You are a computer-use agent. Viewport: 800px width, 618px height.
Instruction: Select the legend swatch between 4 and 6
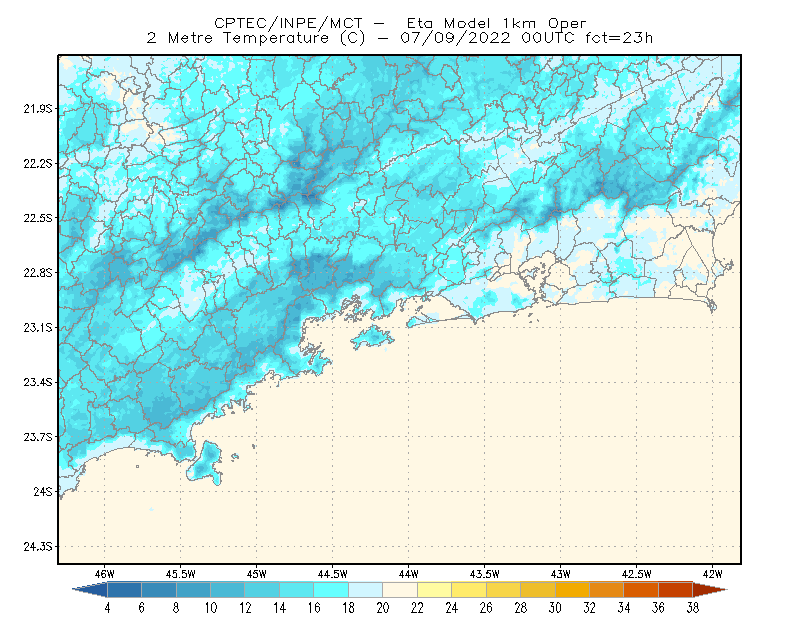tap(124, 590)
